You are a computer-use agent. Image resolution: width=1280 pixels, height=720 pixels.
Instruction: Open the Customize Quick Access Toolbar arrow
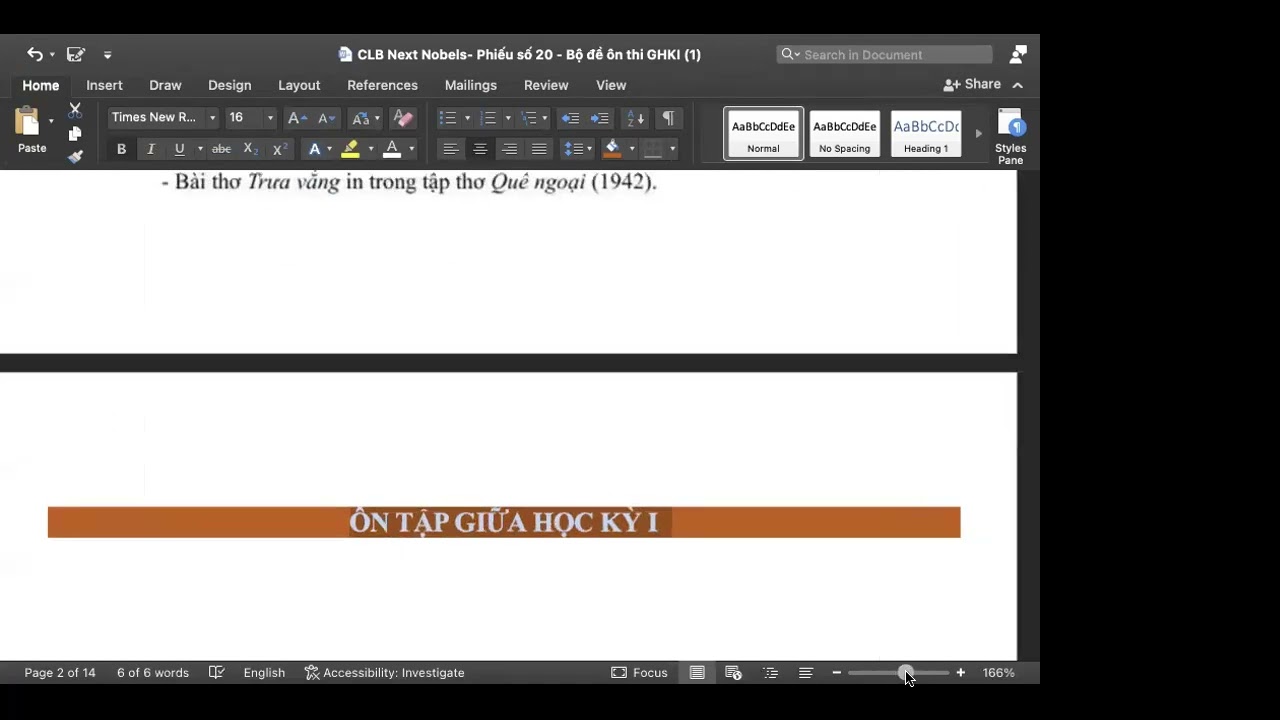(107, 55)
